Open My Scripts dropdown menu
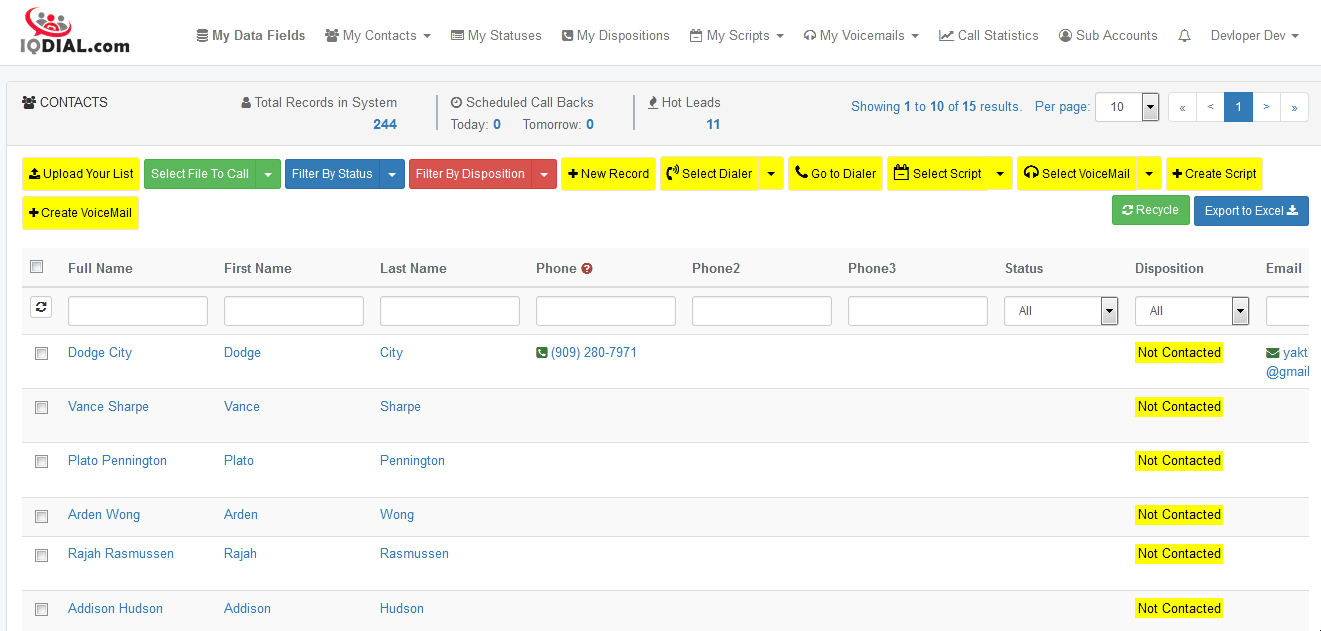 click(x=737, y=35)
